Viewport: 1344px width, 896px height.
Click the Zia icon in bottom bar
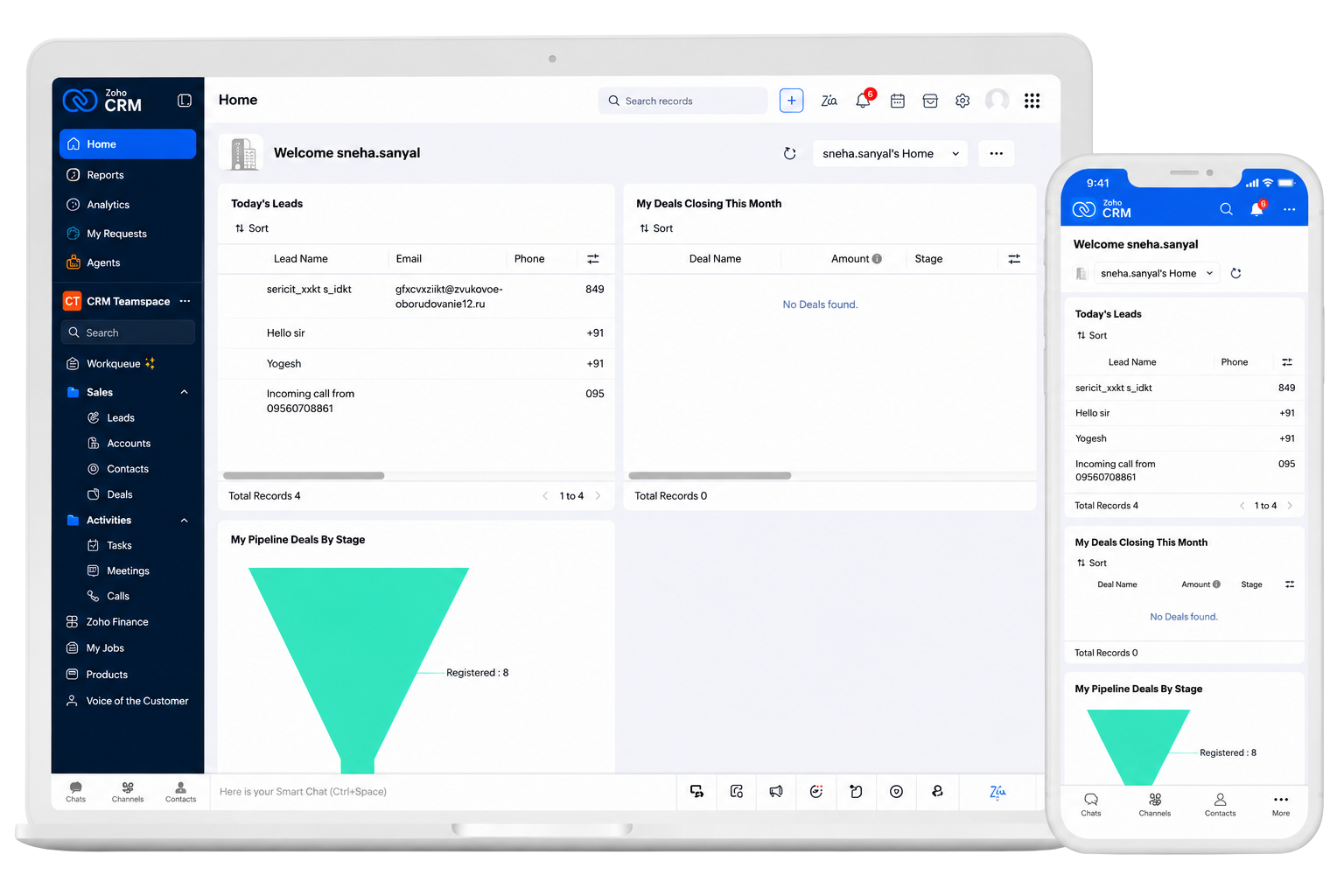pyautogui.click(x=997, y=791)
